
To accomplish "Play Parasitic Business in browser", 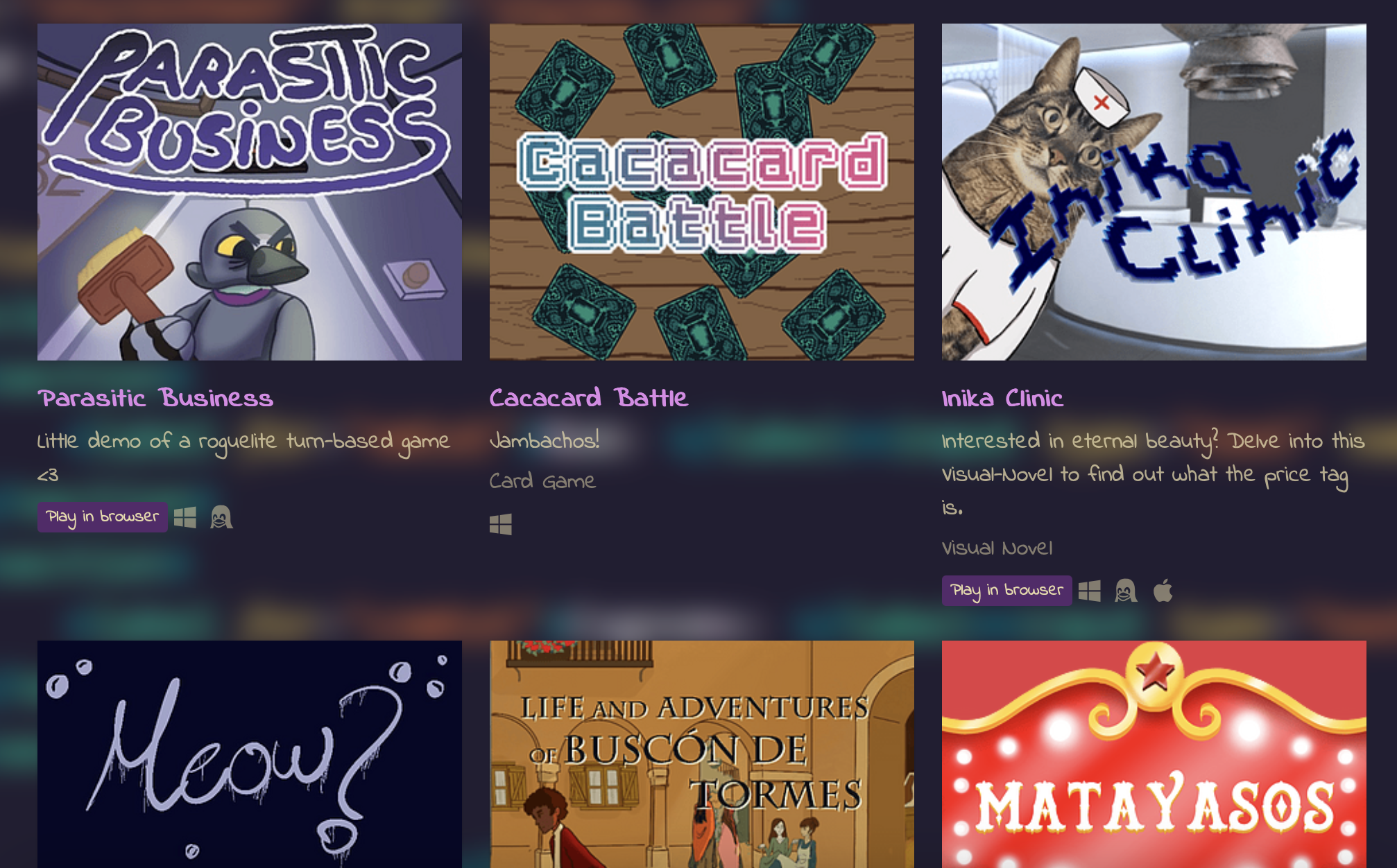I will pyautogui.click(x=103, y=517).
